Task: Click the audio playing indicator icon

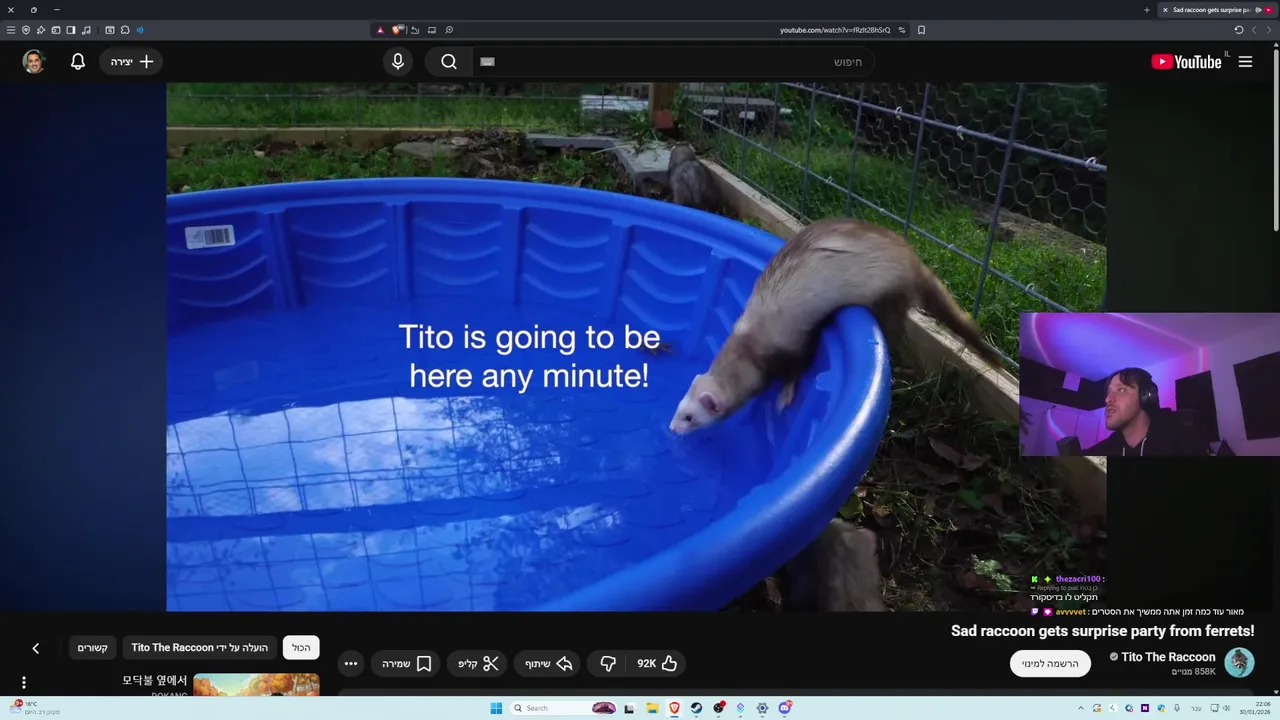Action: coord(140,30)
